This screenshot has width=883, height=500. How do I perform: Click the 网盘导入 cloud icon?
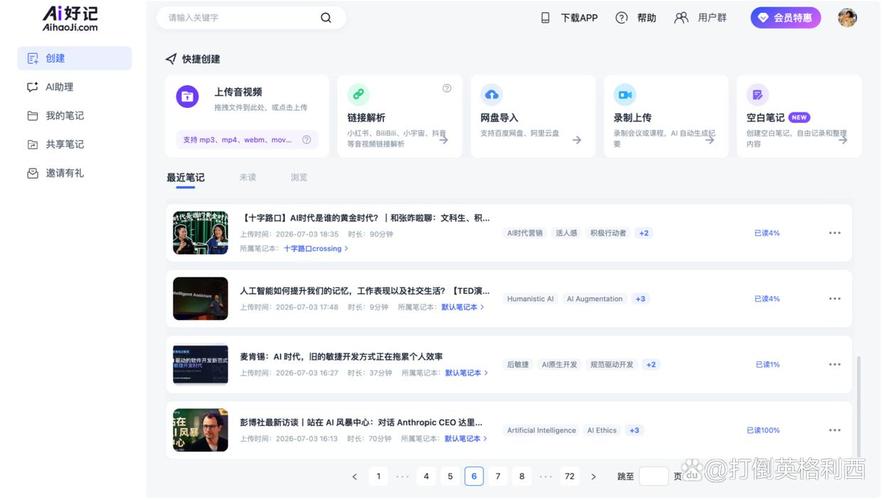click(x=492, y=95)
